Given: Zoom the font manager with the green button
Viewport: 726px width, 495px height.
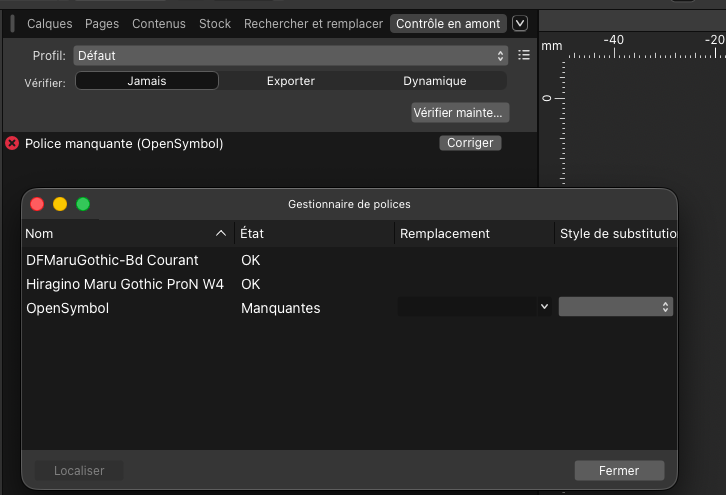Looking at the screenshot, I should point(83,204).
